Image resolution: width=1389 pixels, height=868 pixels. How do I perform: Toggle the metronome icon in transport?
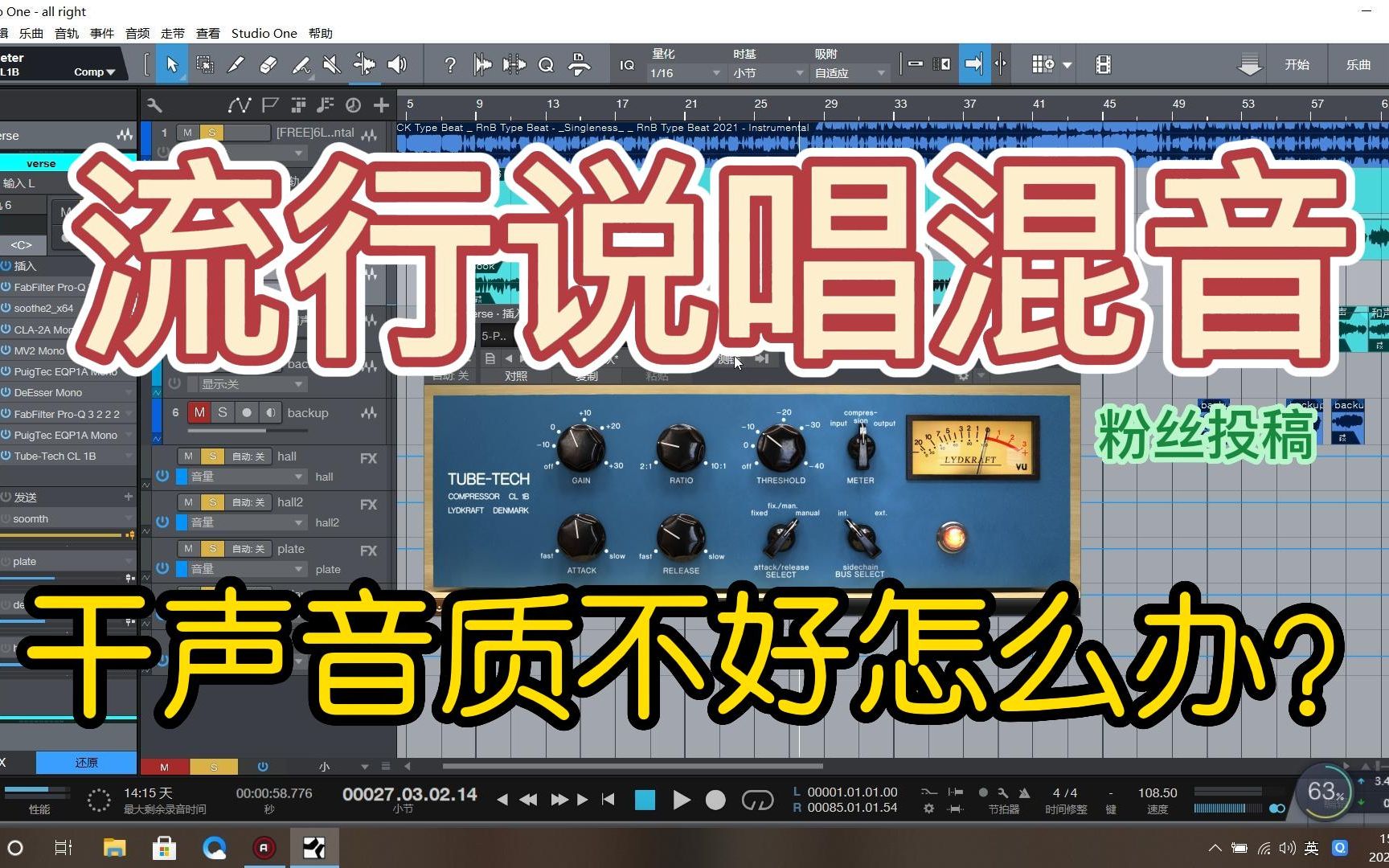(x=1024, y=792)
